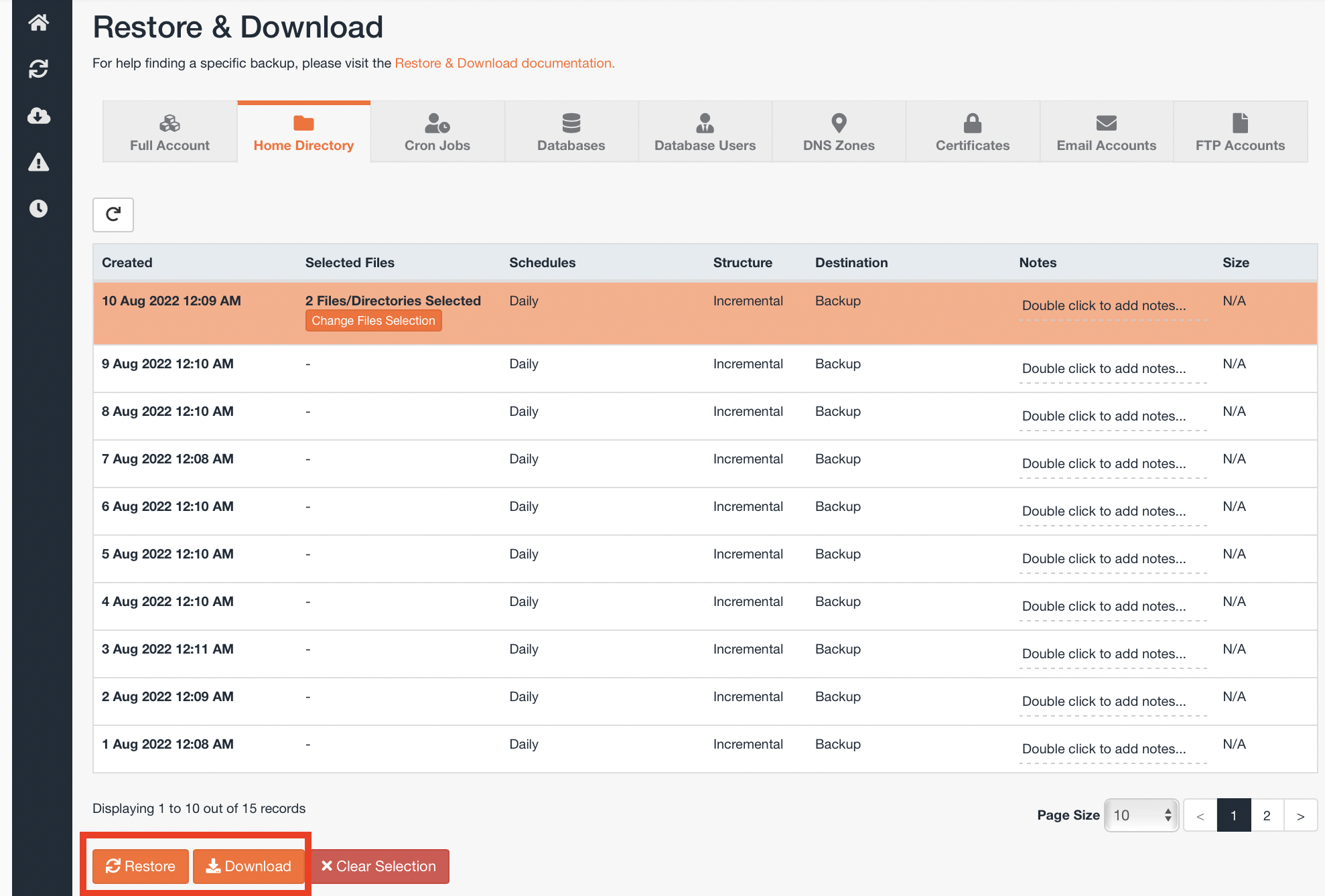
Task: Click Change Files Selection button
Action: click(x=373, y=321)
